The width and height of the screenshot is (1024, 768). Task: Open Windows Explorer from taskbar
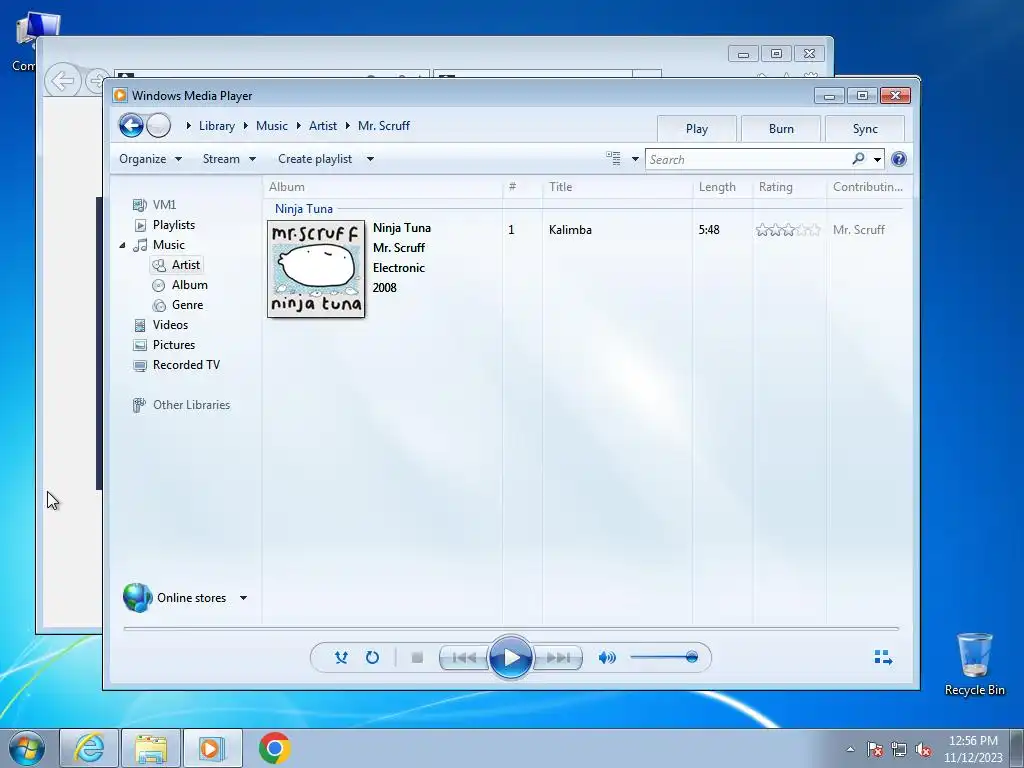tap(151, 748)
